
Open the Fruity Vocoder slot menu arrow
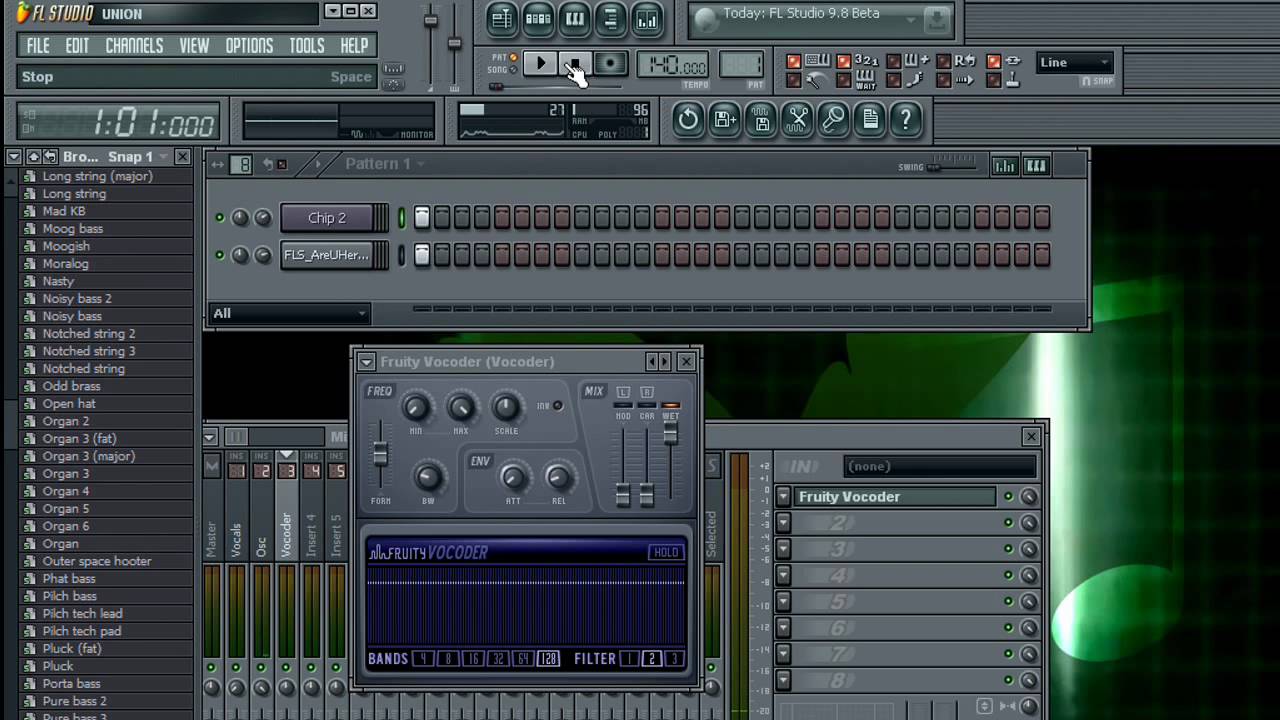click(784, 497)
